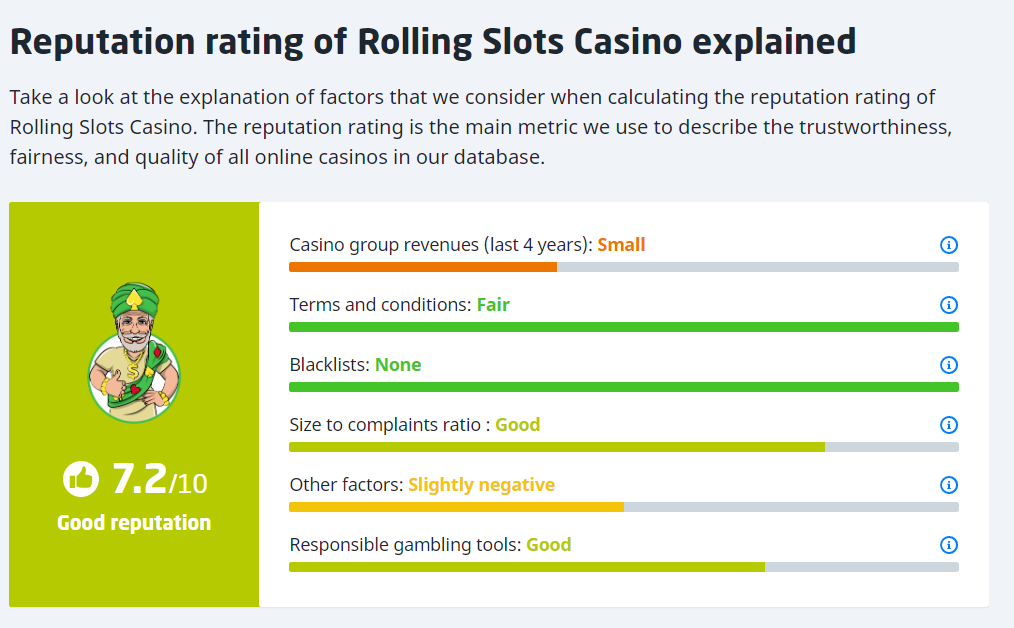Click the Good reputation label
Viewport: 1014px width, 628px height.
click(134, 523)
